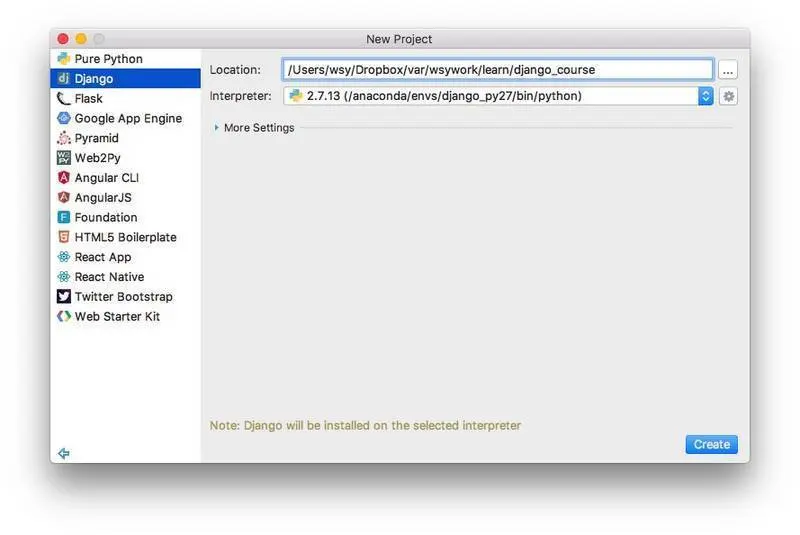Open interpreter dropdown arrows
Image resolution: width=800 pixels, height=535 pixels.
[706, 96]
